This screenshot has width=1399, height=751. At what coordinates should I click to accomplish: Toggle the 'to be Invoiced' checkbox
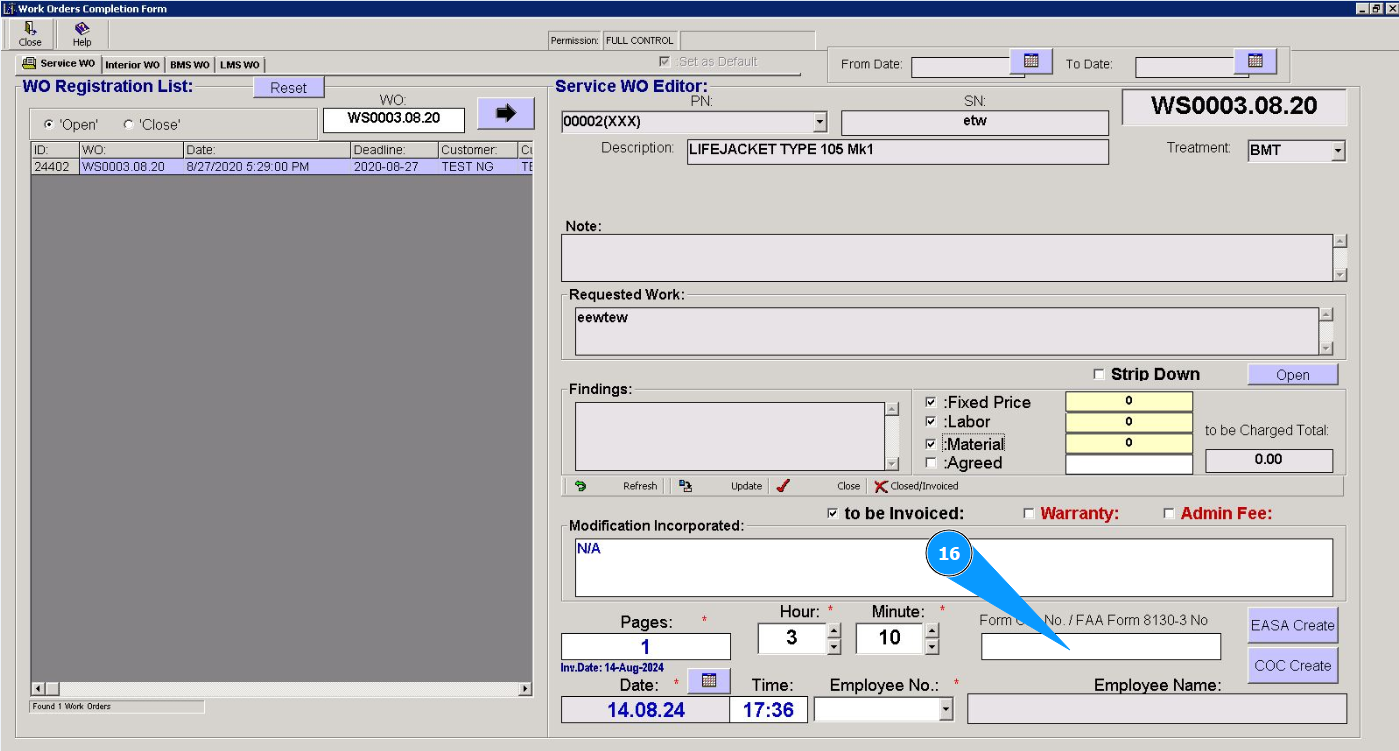833,514
